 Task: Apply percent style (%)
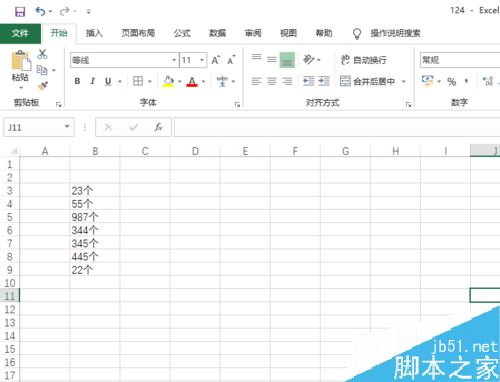click(451, 81)
